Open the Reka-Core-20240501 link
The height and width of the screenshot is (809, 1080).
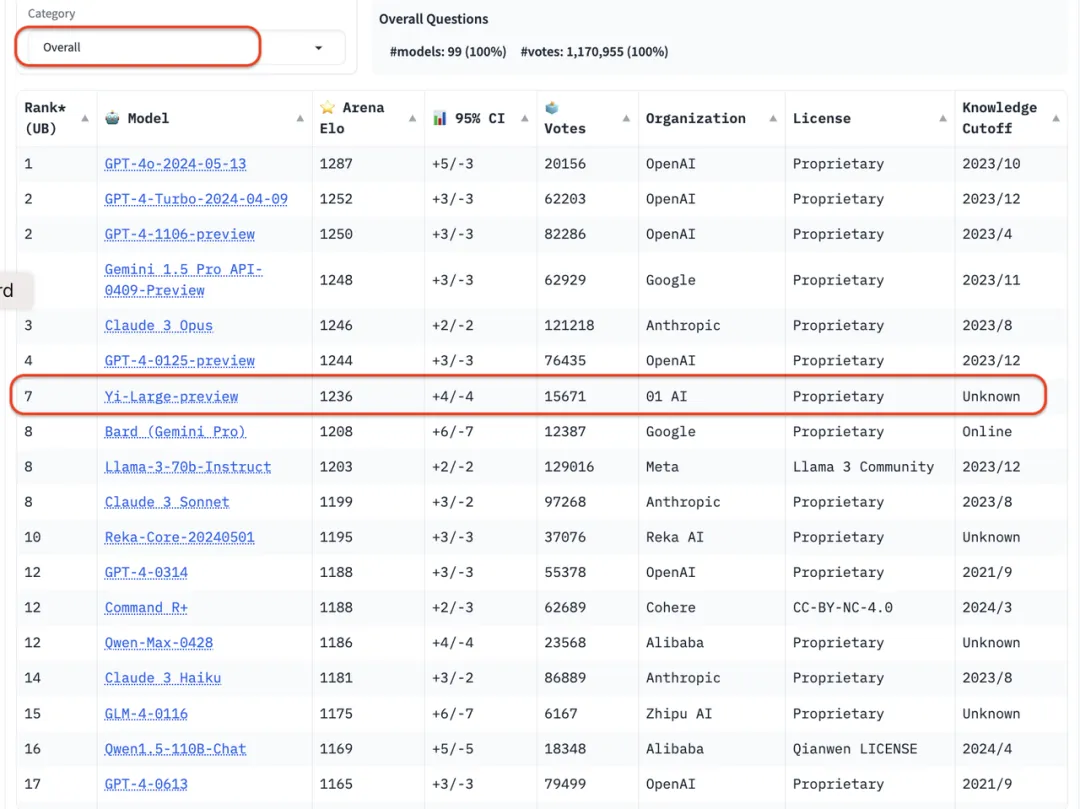[179, 537]
